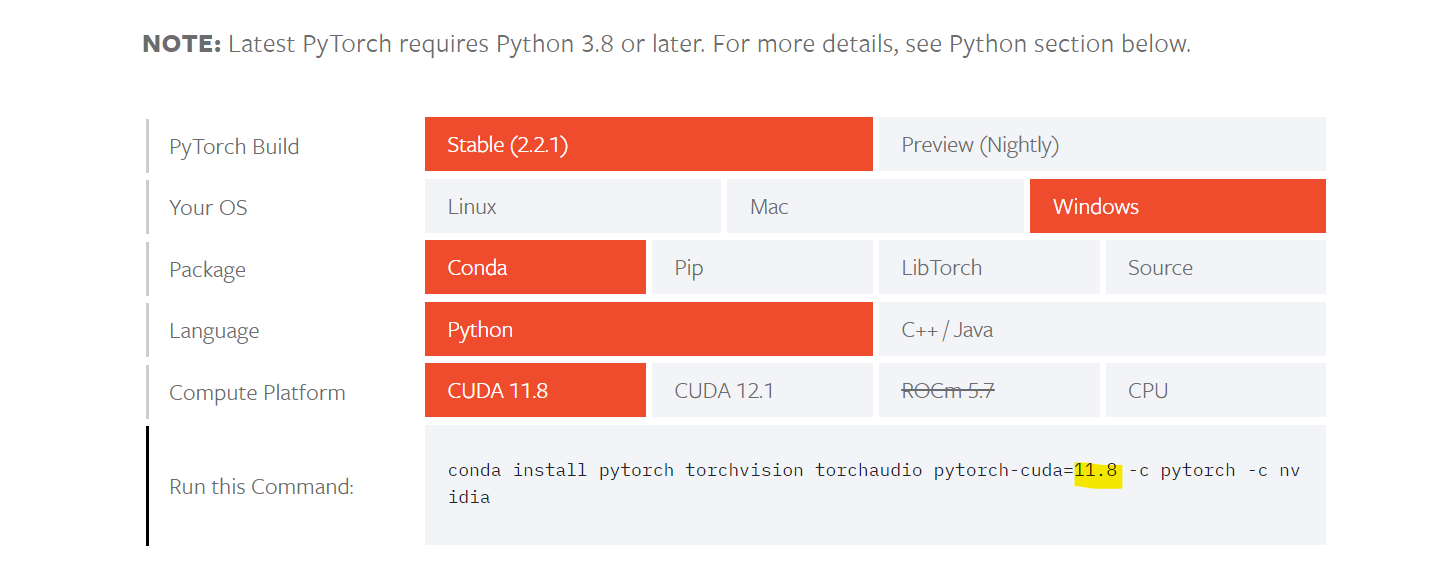Pick C++ / Java as the language
1438x586 pixels.
pos(1102,329)
